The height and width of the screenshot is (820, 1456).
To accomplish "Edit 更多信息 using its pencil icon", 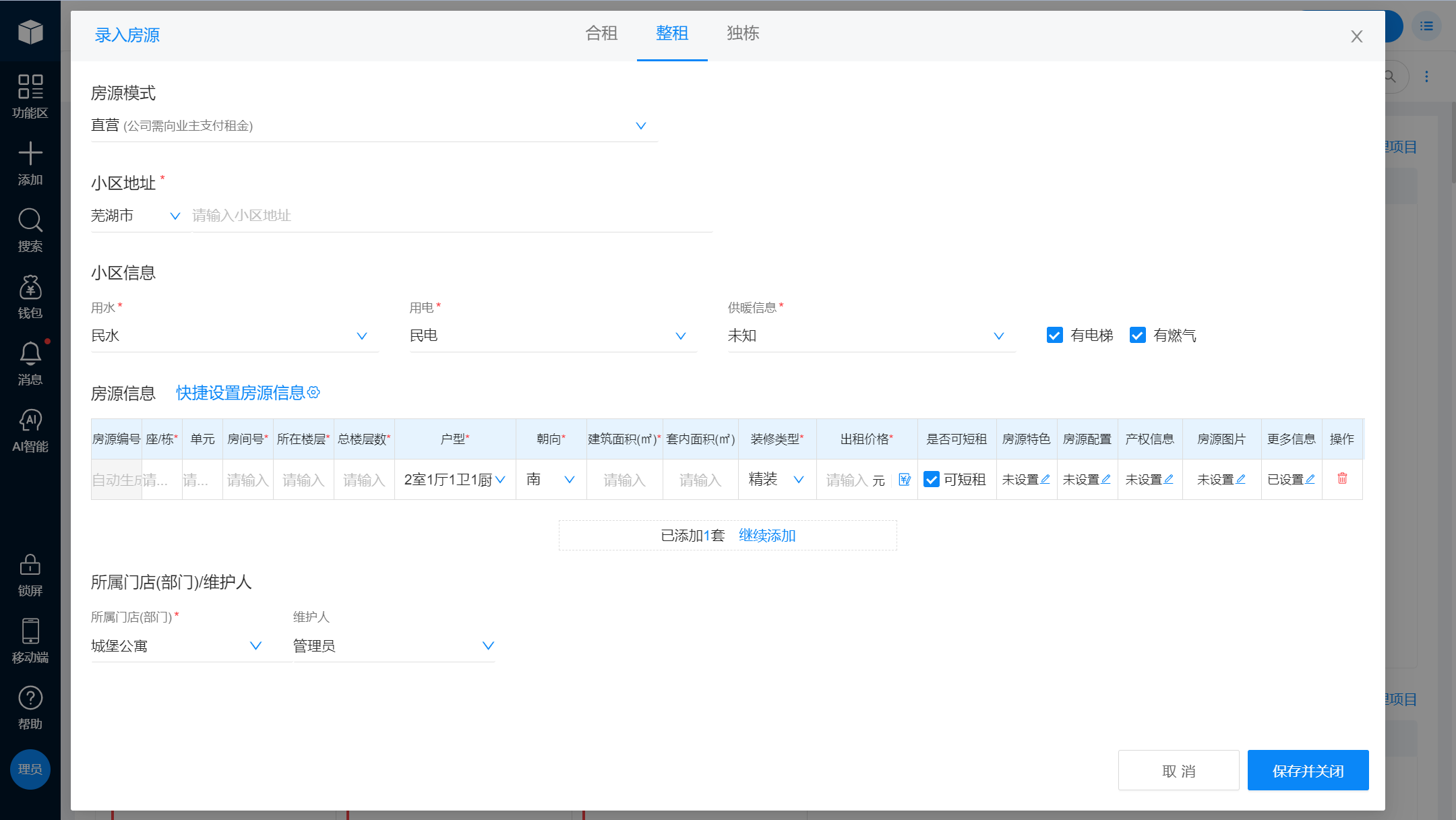I will [x=1310, y=479].
